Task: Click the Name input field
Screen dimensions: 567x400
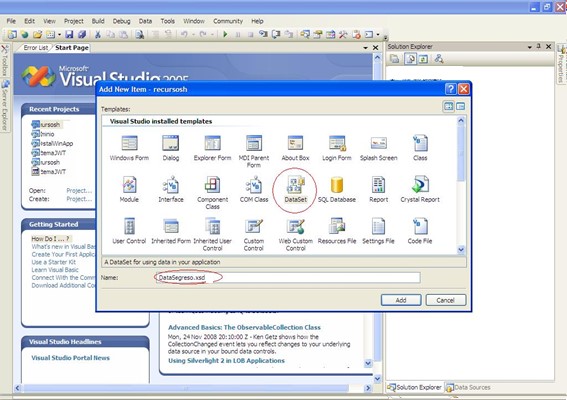Action: tap(287, 278)
